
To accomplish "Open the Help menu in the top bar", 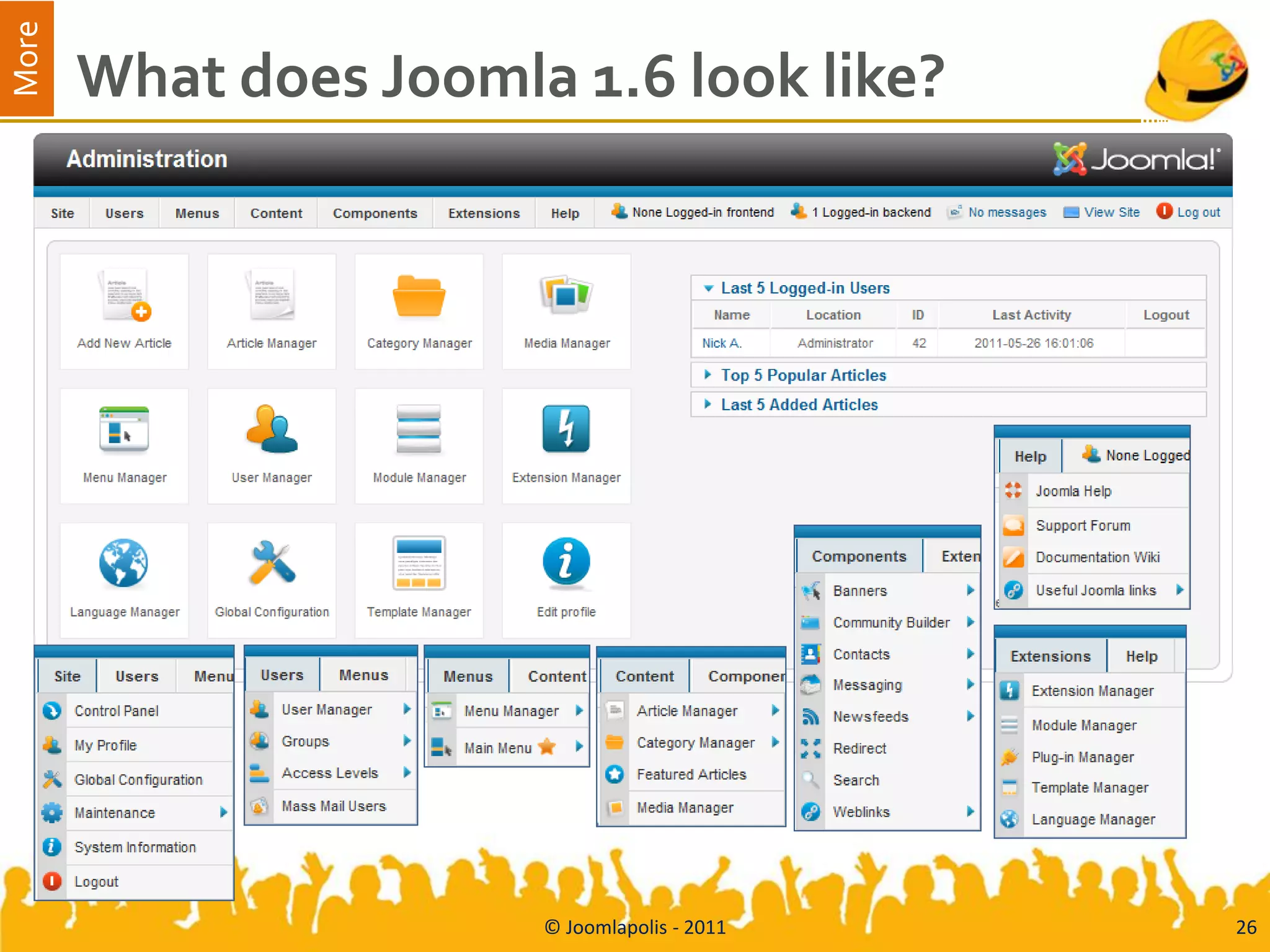I will tap(565, 213).
